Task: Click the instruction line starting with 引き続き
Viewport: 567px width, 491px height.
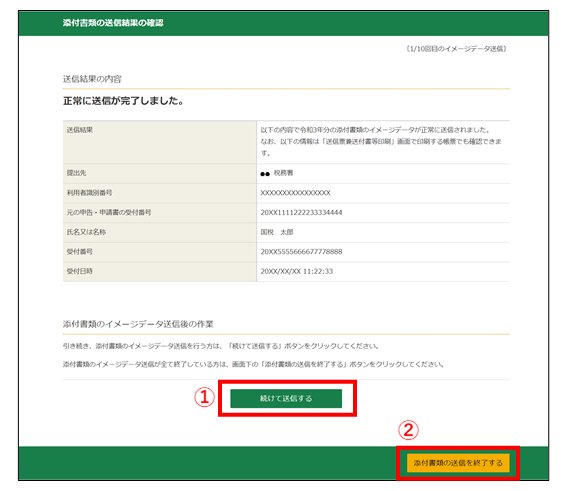Action: (221, 346)
